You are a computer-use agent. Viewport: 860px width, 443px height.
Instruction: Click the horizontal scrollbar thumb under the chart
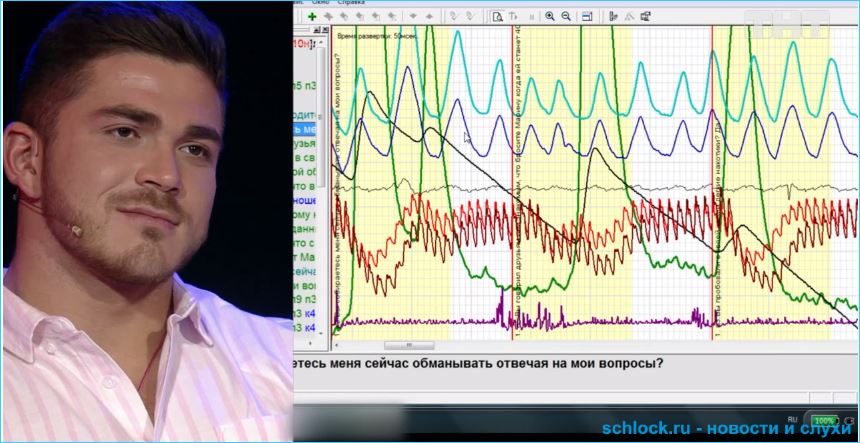click(409, 345)
